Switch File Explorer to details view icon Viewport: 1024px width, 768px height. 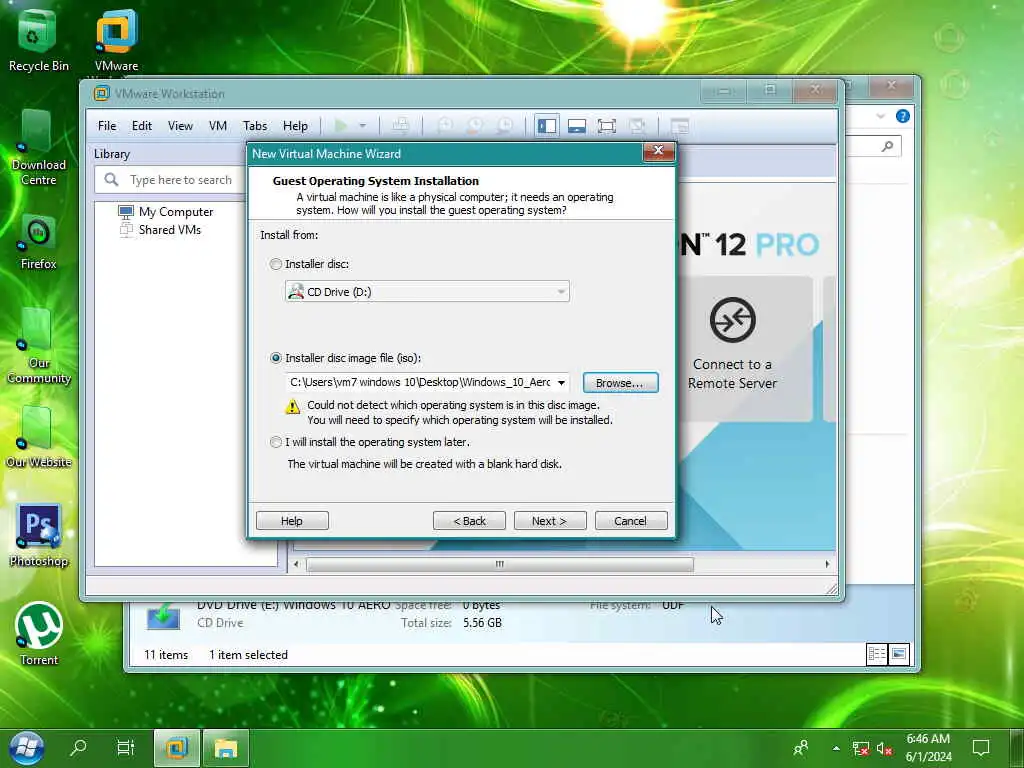[876, 654]
